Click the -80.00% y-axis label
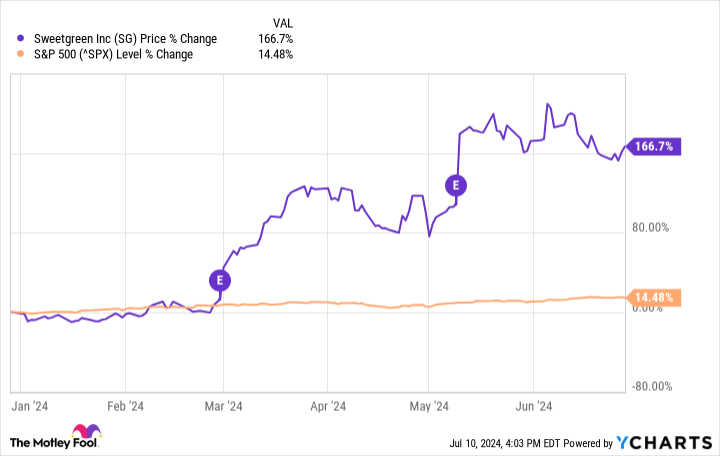The width and height of the screenshot is (720, 456). 650,387
